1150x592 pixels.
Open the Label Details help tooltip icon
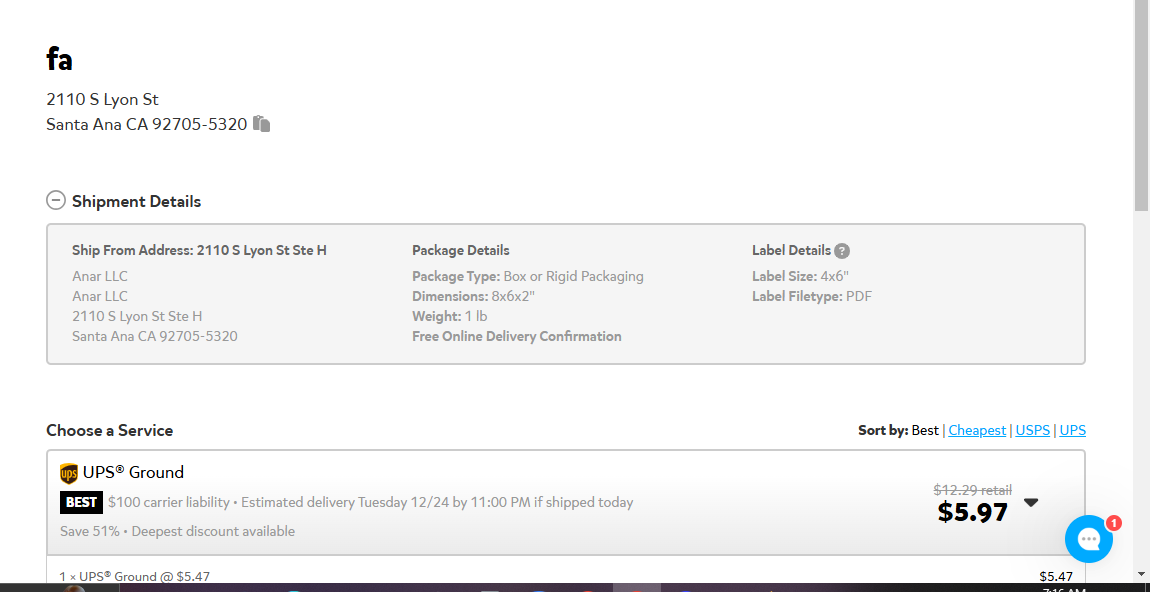coord(842,251)
